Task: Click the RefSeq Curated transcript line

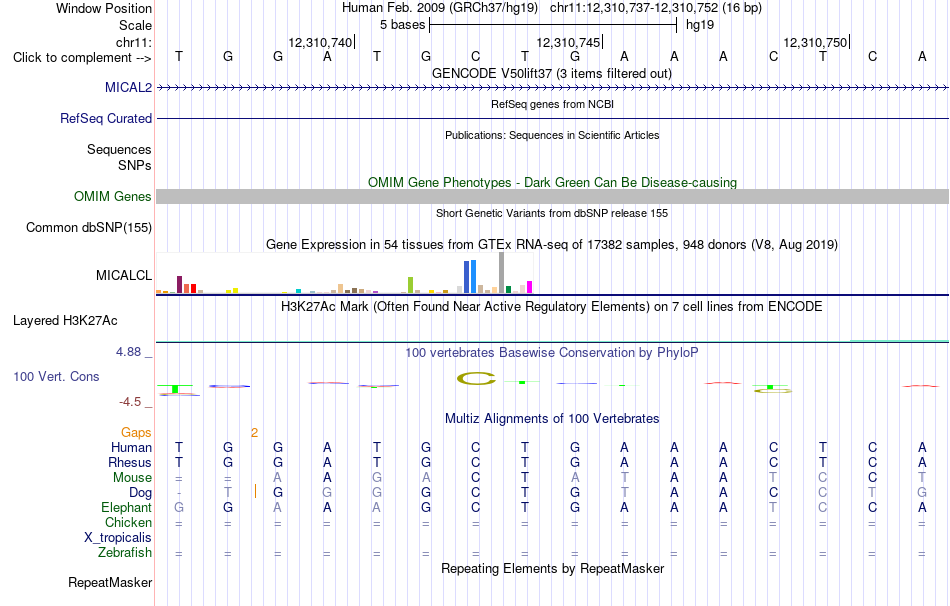Action: coord(552,118)
